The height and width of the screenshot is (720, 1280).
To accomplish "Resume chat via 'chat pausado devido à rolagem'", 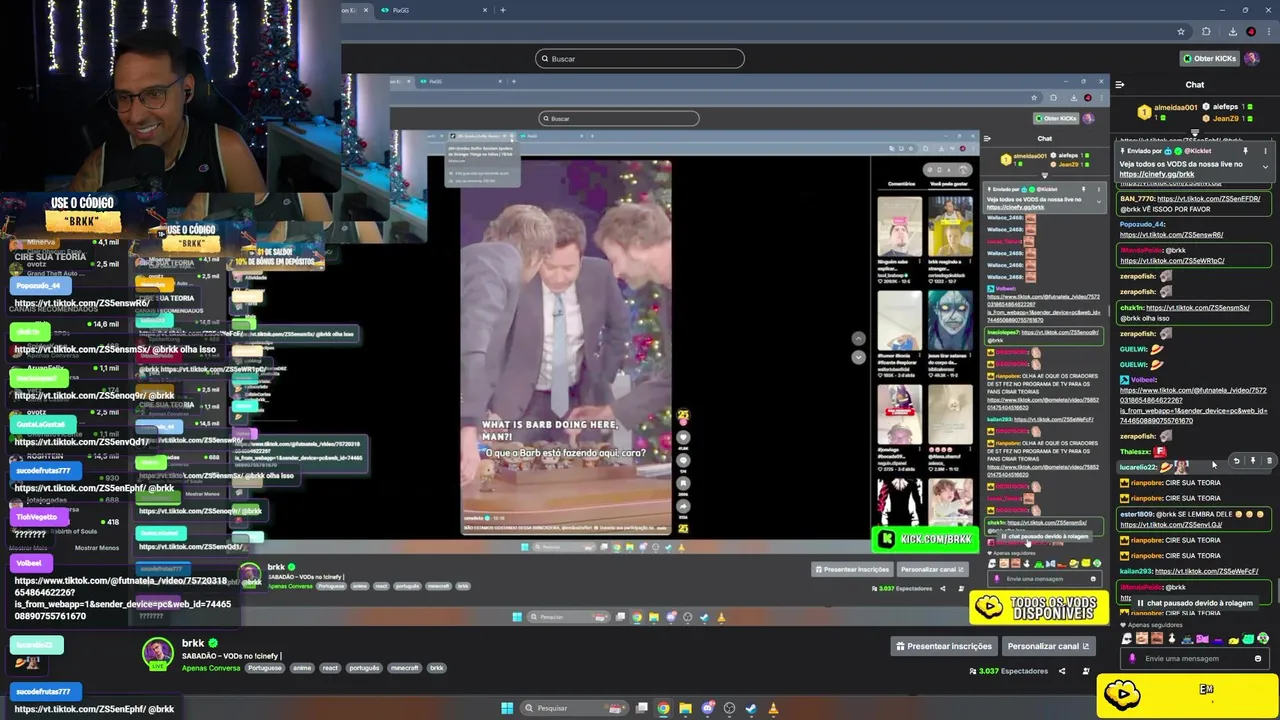I will point(1194,603).
